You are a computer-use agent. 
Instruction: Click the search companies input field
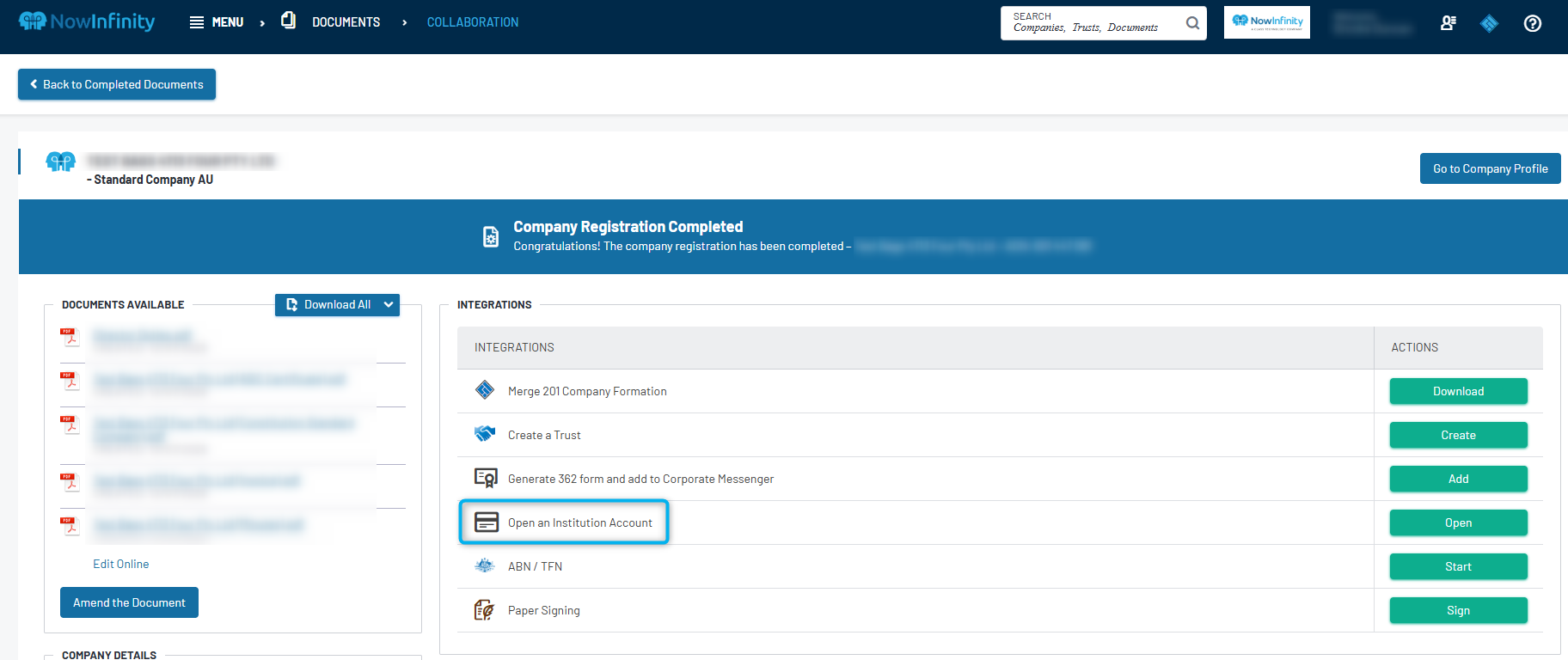coord(1092,23)
